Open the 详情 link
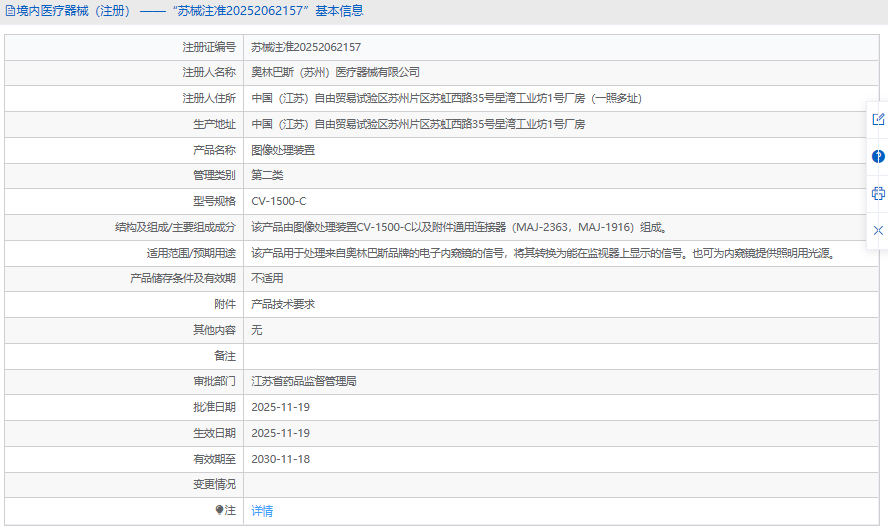 [262, 511]
